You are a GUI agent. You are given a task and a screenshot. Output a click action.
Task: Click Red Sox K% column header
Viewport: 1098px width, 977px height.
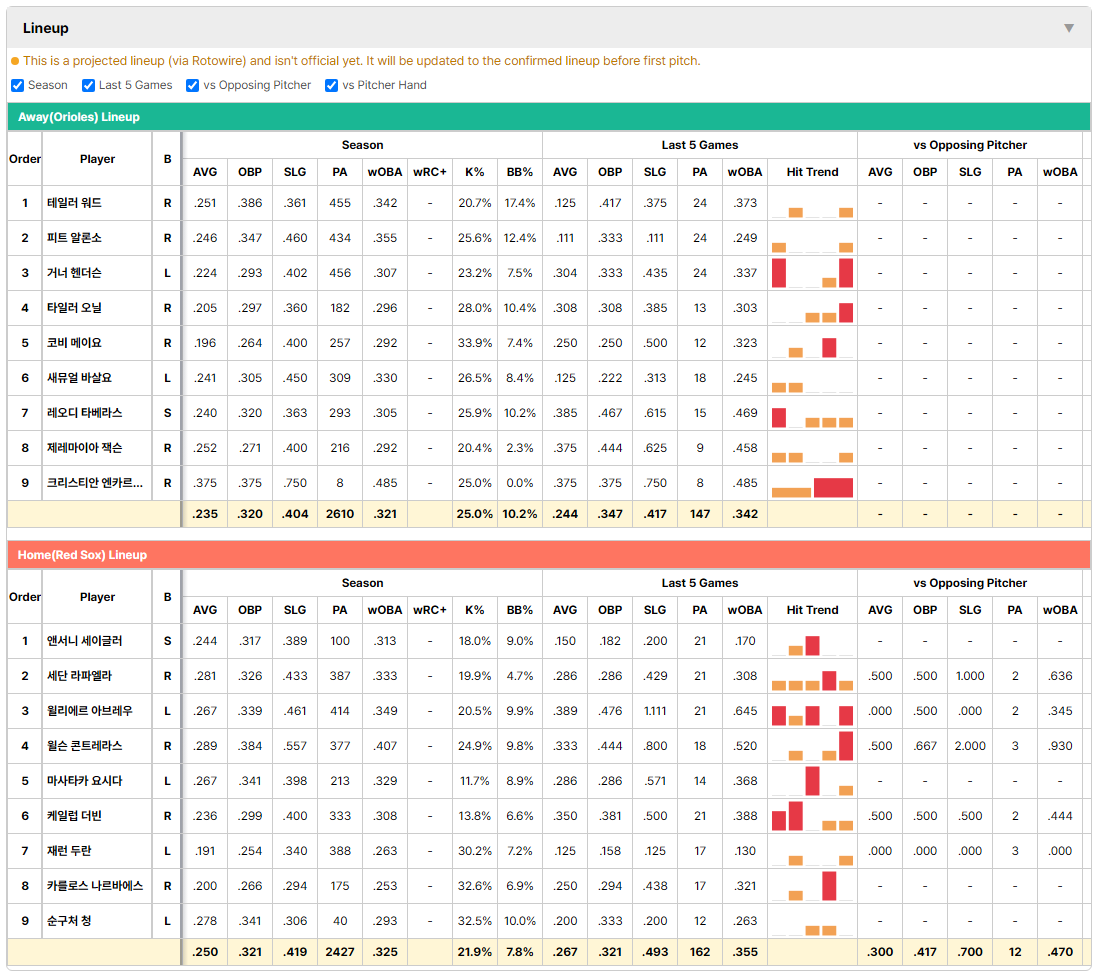click(475, 610)
